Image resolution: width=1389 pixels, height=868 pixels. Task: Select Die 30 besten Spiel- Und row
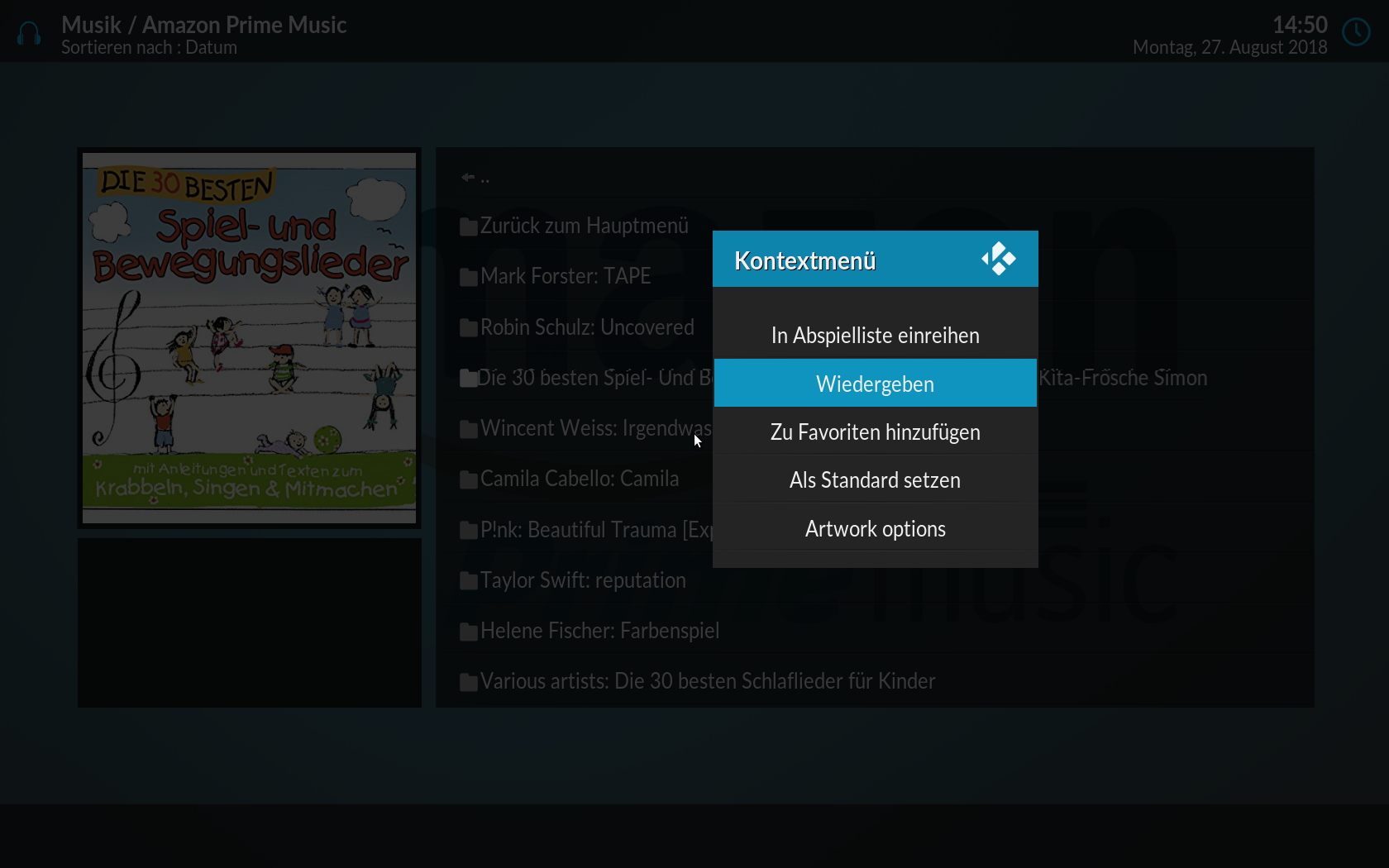click(875, 378)
